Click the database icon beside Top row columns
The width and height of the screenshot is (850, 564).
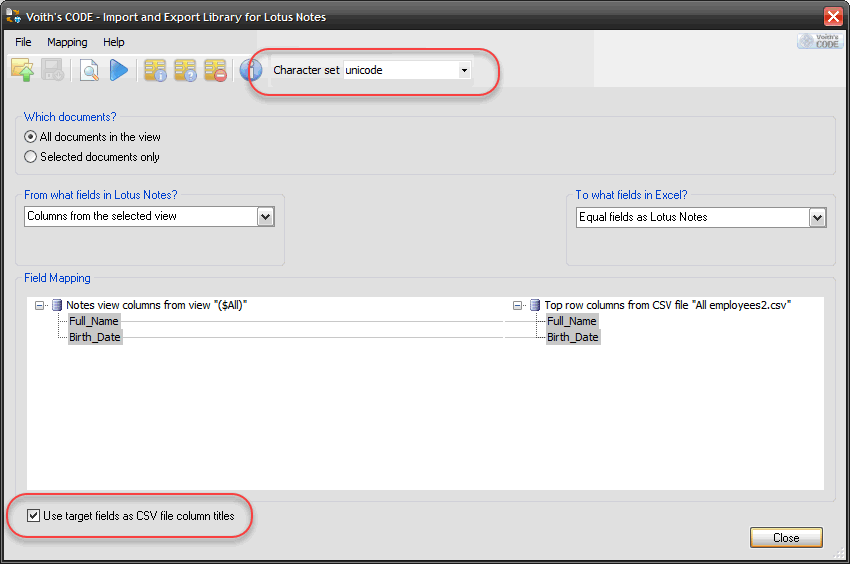point(535,305)
